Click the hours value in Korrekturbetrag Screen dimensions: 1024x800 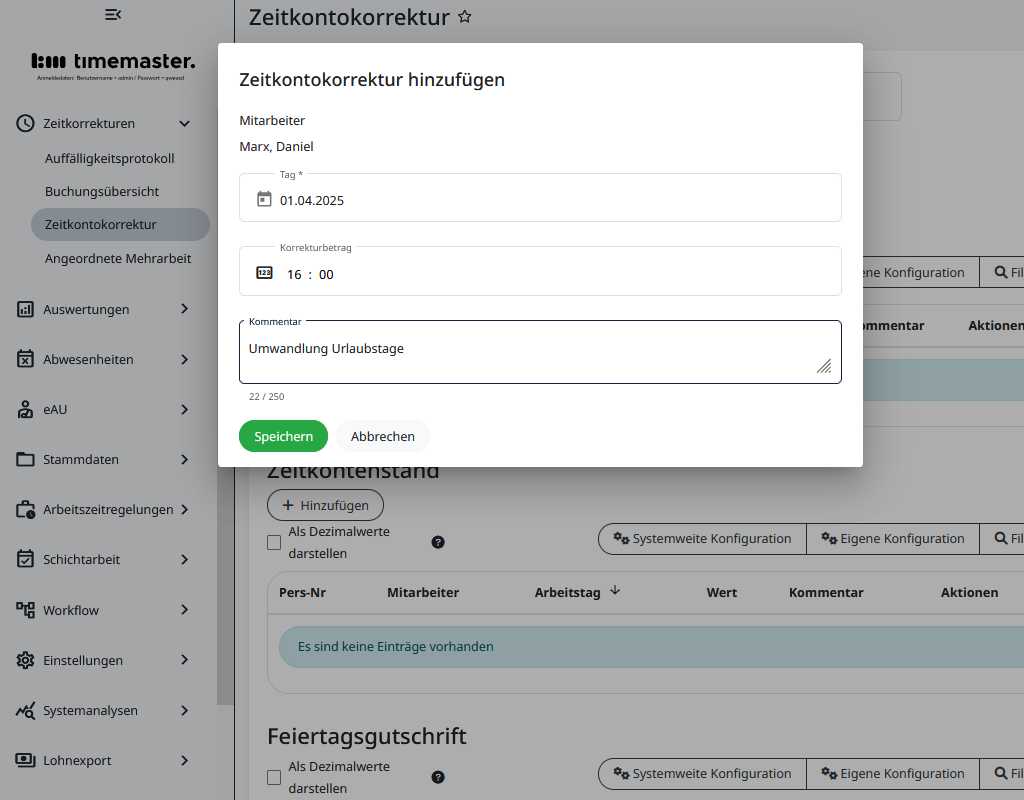click(294, 274)
